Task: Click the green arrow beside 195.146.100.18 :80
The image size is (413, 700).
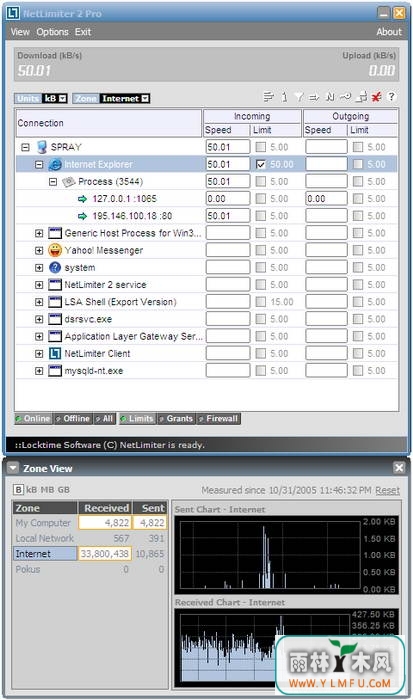Action: pos(82,216)
